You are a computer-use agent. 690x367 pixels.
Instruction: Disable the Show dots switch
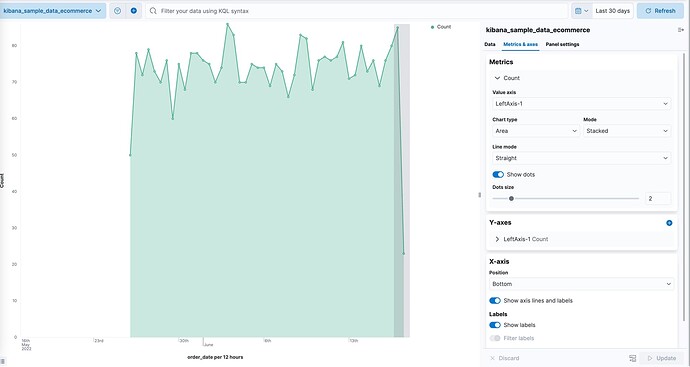498,175
